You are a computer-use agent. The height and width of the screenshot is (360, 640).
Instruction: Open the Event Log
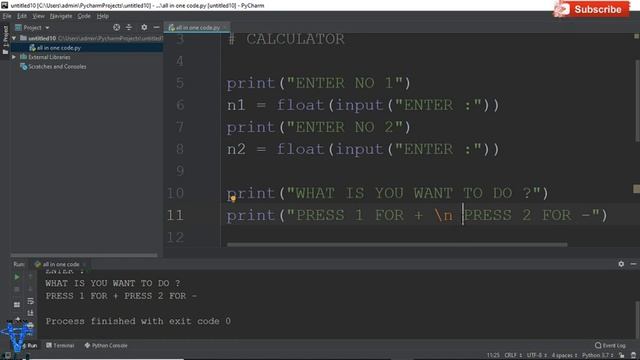click(610, 346)
